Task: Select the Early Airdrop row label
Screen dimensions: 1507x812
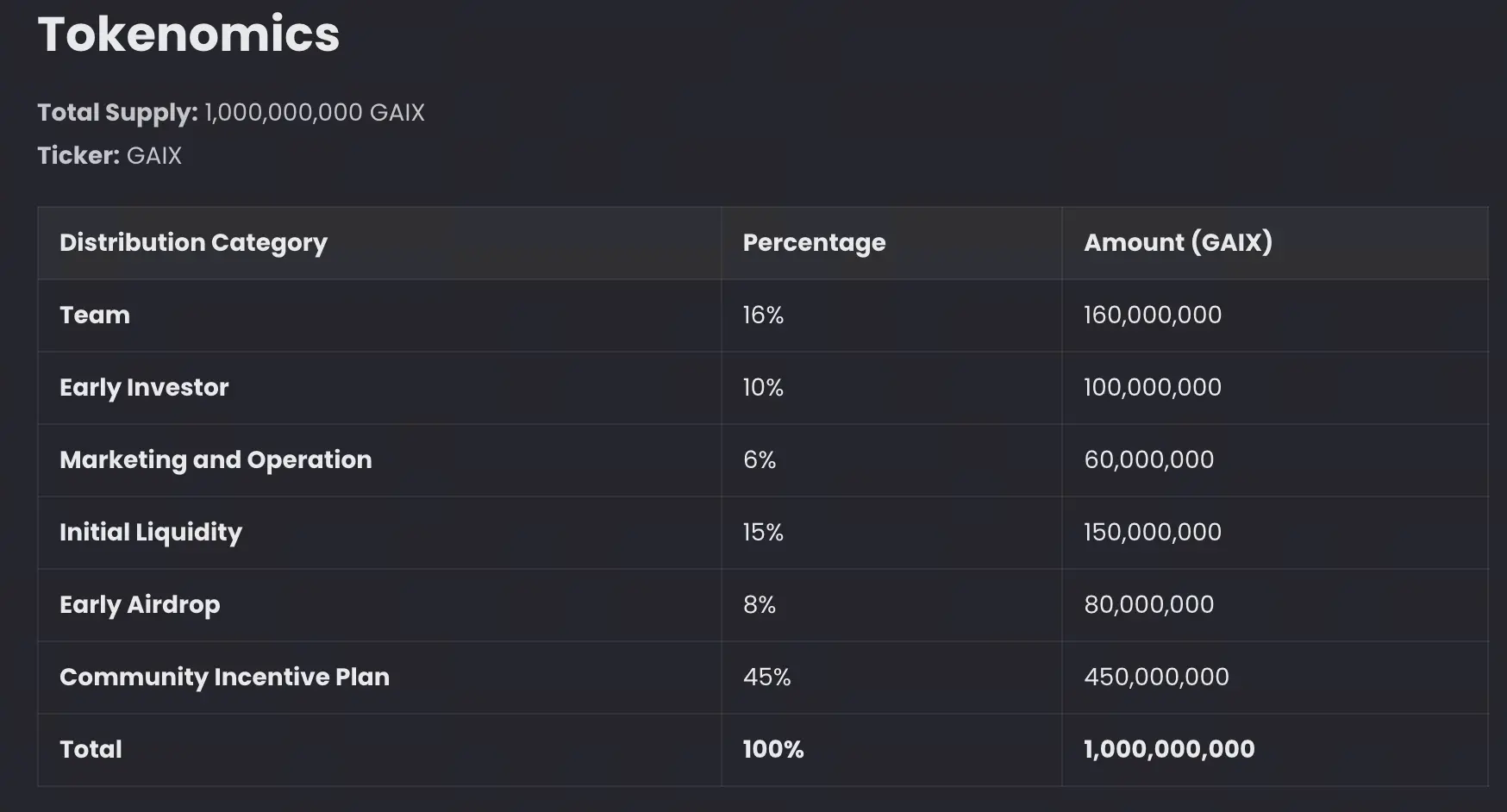Action: [x=140, y=605]
